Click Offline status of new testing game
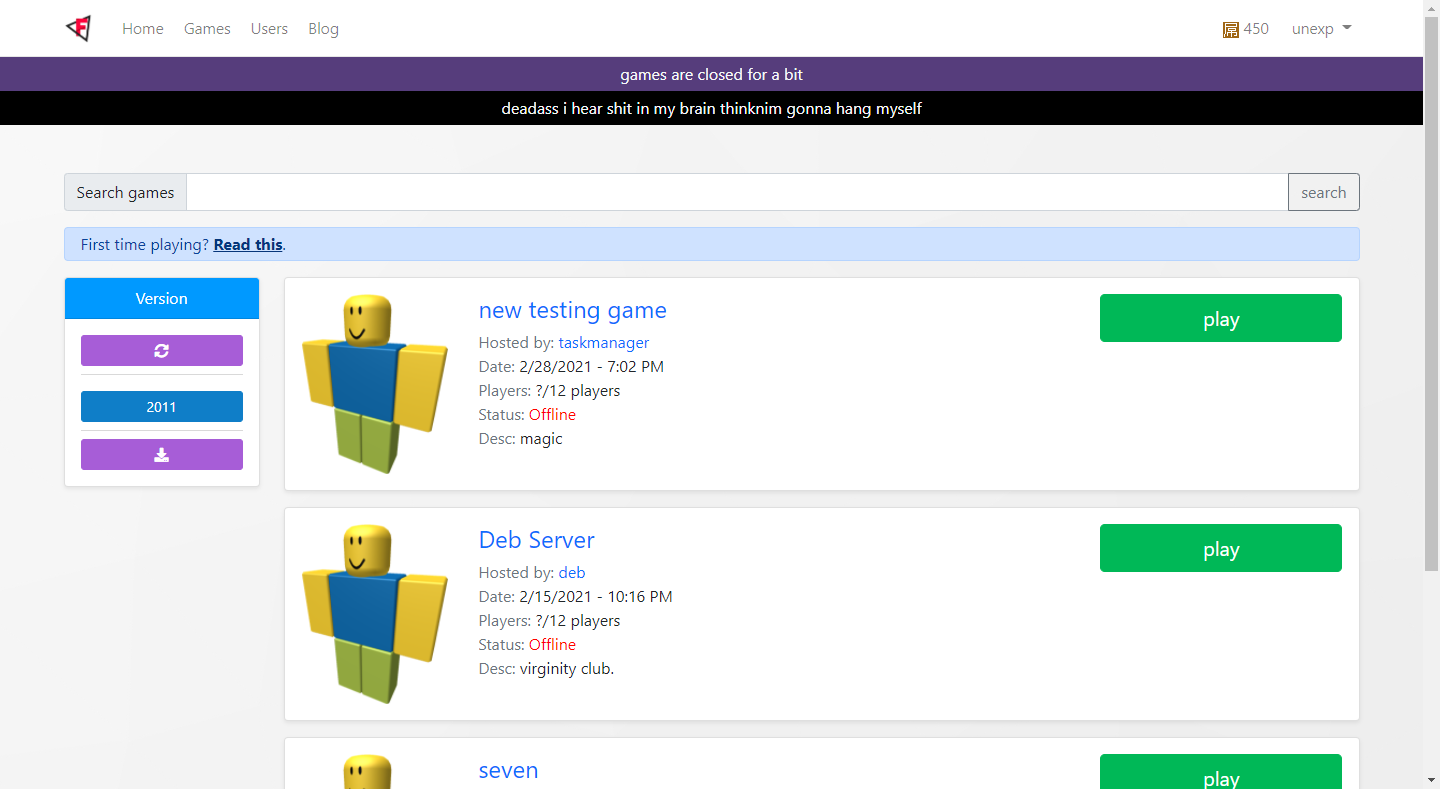Screen dimensions: 1440x789 [552, 415]
